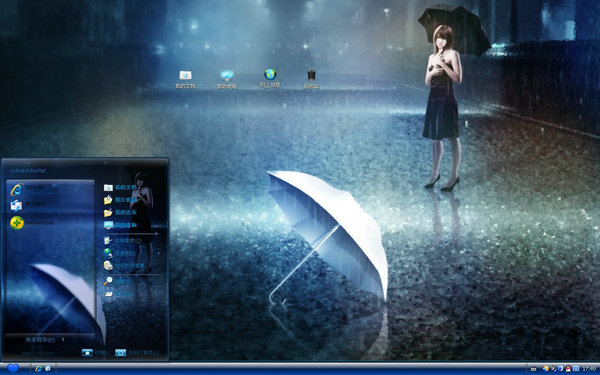Screen dimensions: 600x375
Task: Click the taskbar clock
Action: pos(589,369)
